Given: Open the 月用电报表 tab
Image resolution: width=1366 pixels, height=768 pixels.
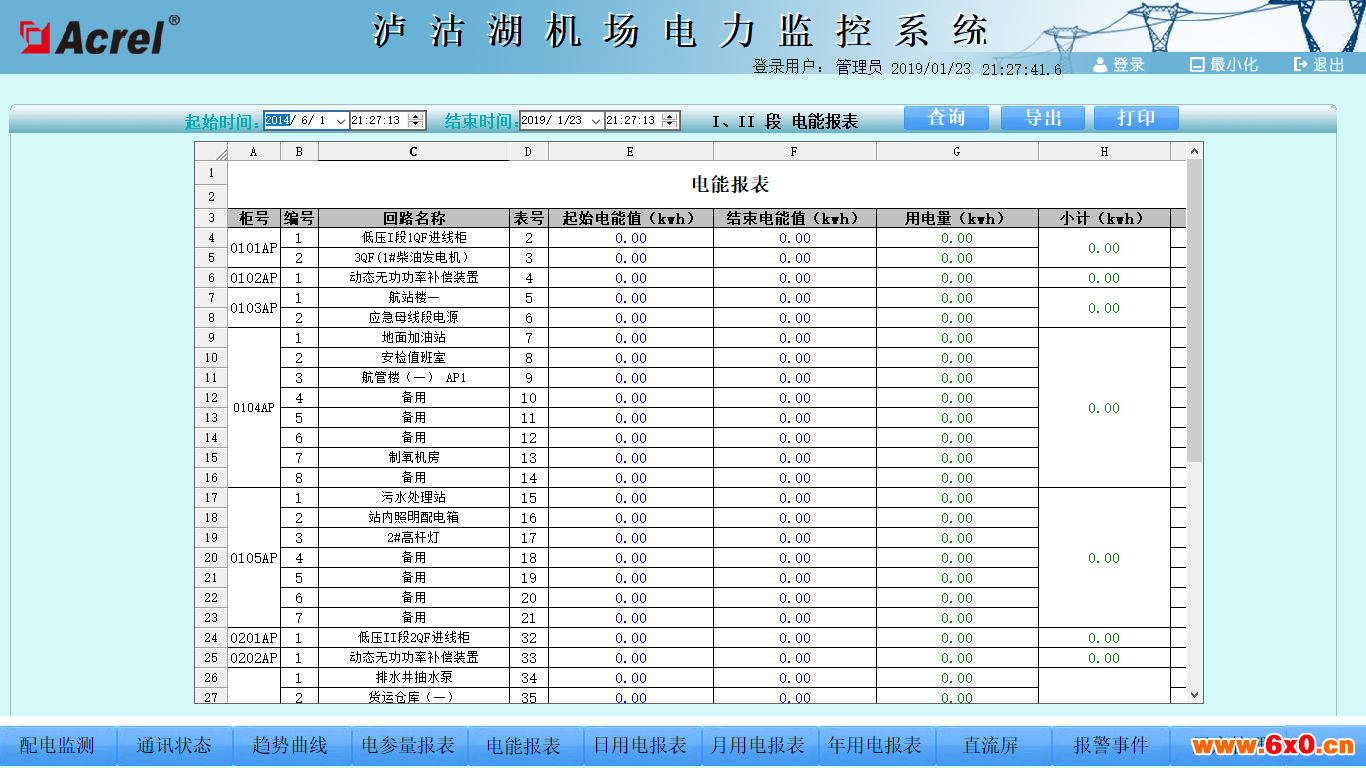Looking at the screenshot, I should [758, 746].
